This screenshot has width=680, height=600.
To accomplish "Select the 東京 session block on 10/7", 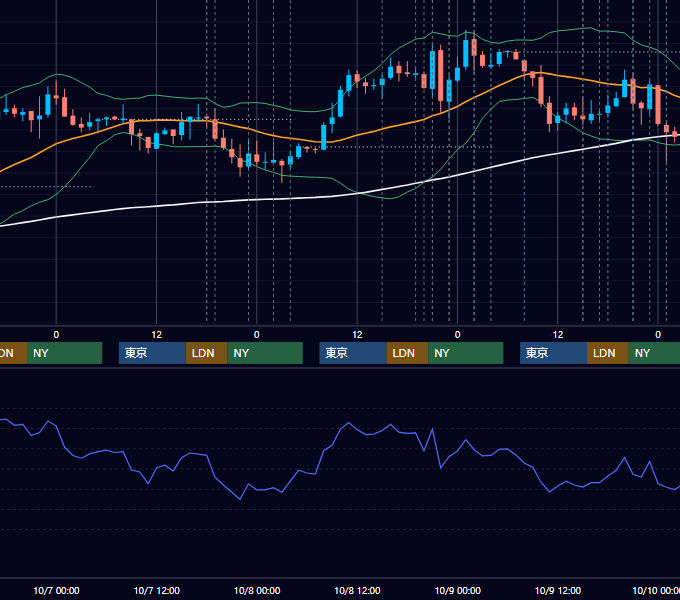I will (152, 353).
